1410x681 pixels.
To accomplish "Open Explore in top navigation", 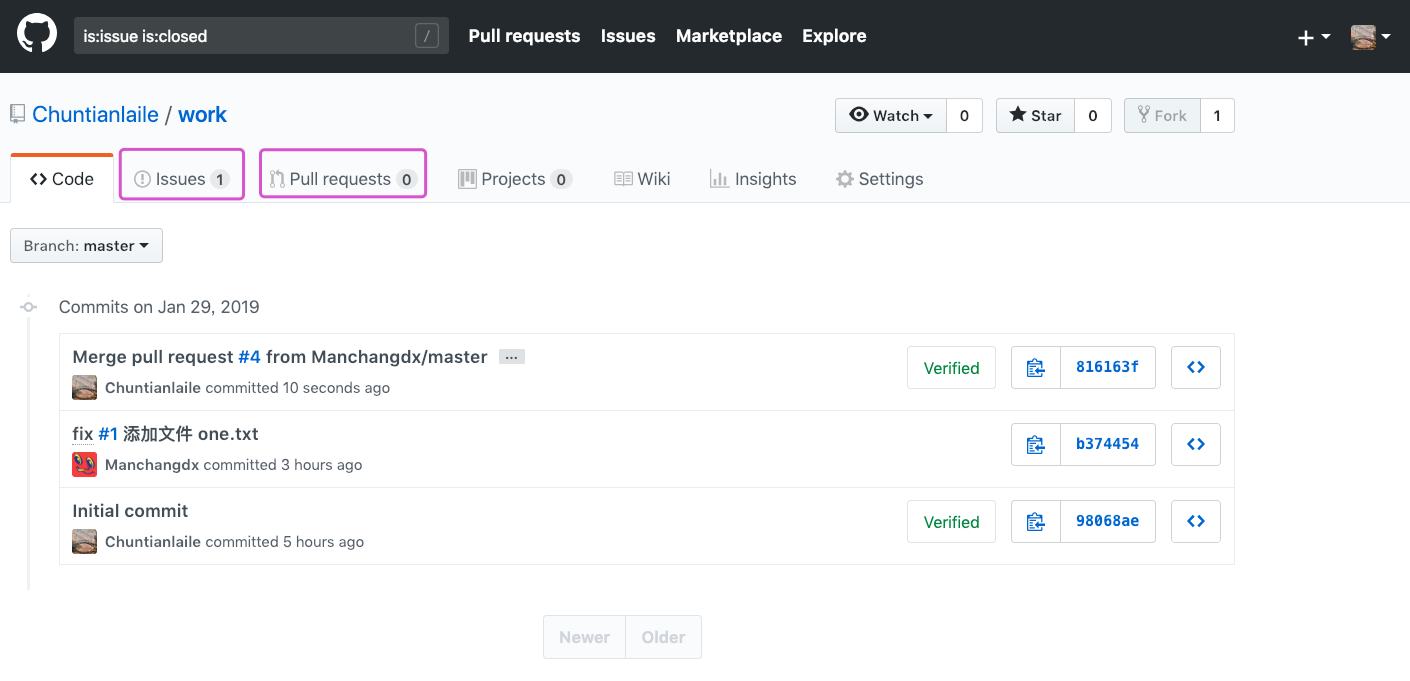I will pos(834,36).
